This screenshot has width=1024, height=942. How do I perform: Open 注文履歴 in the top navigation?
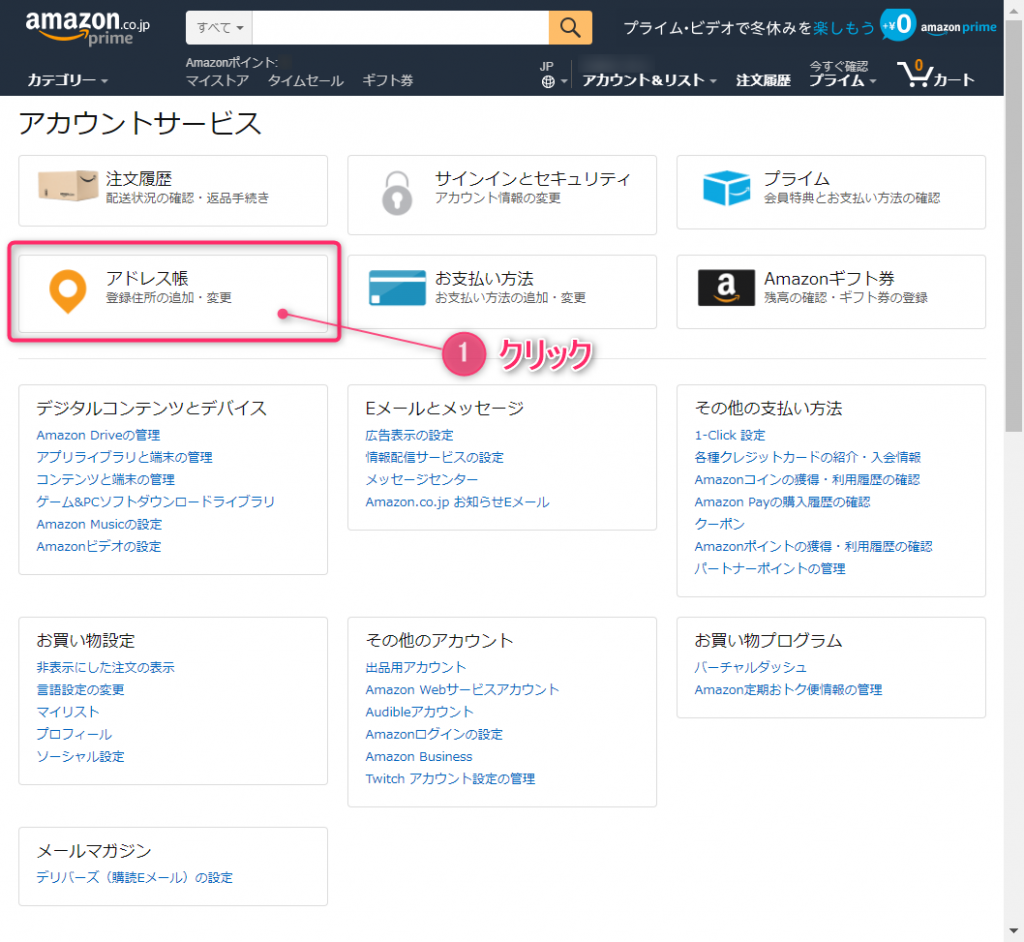point(763,80)
